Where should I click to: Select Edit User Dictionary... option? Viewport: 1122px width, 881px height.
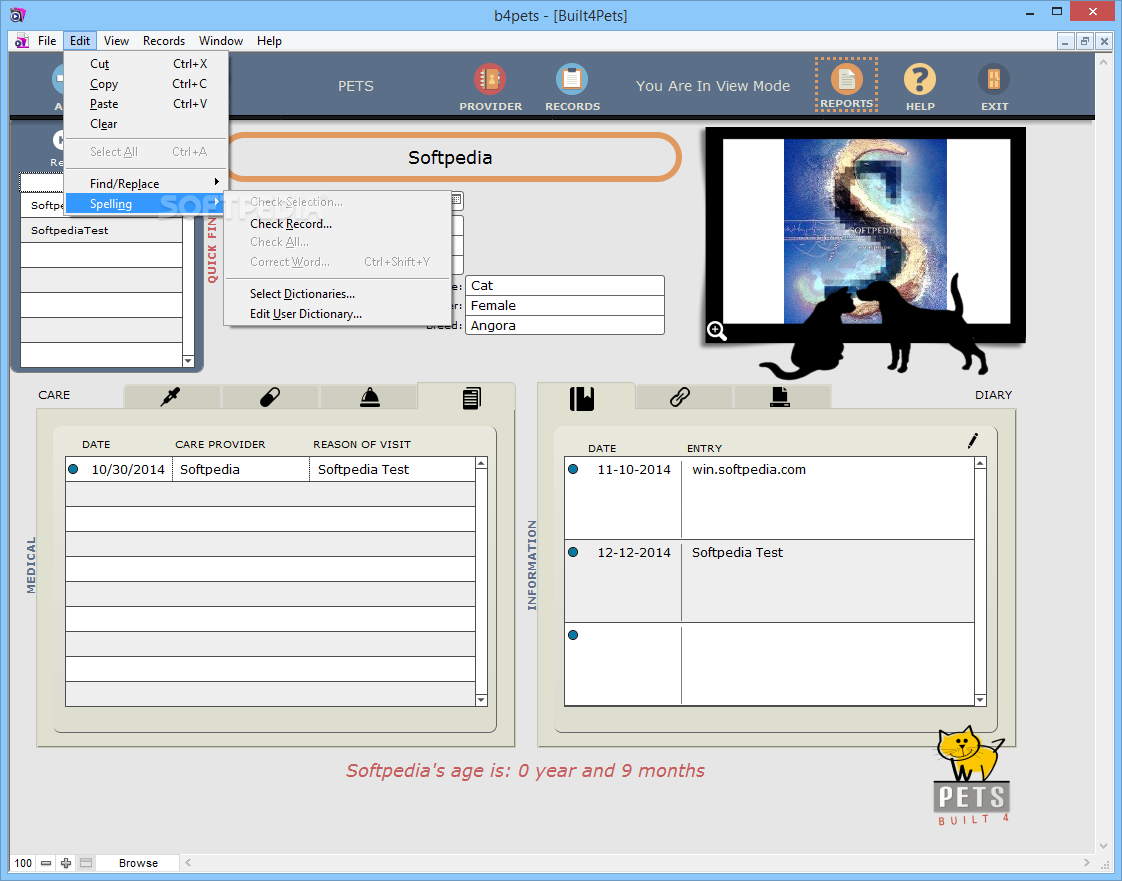pyautogui.click(x=338, y=314)
